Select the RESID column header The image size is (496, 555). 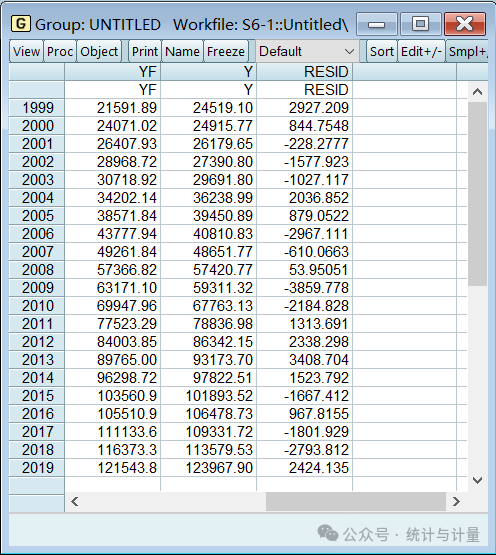click(304, 72)
